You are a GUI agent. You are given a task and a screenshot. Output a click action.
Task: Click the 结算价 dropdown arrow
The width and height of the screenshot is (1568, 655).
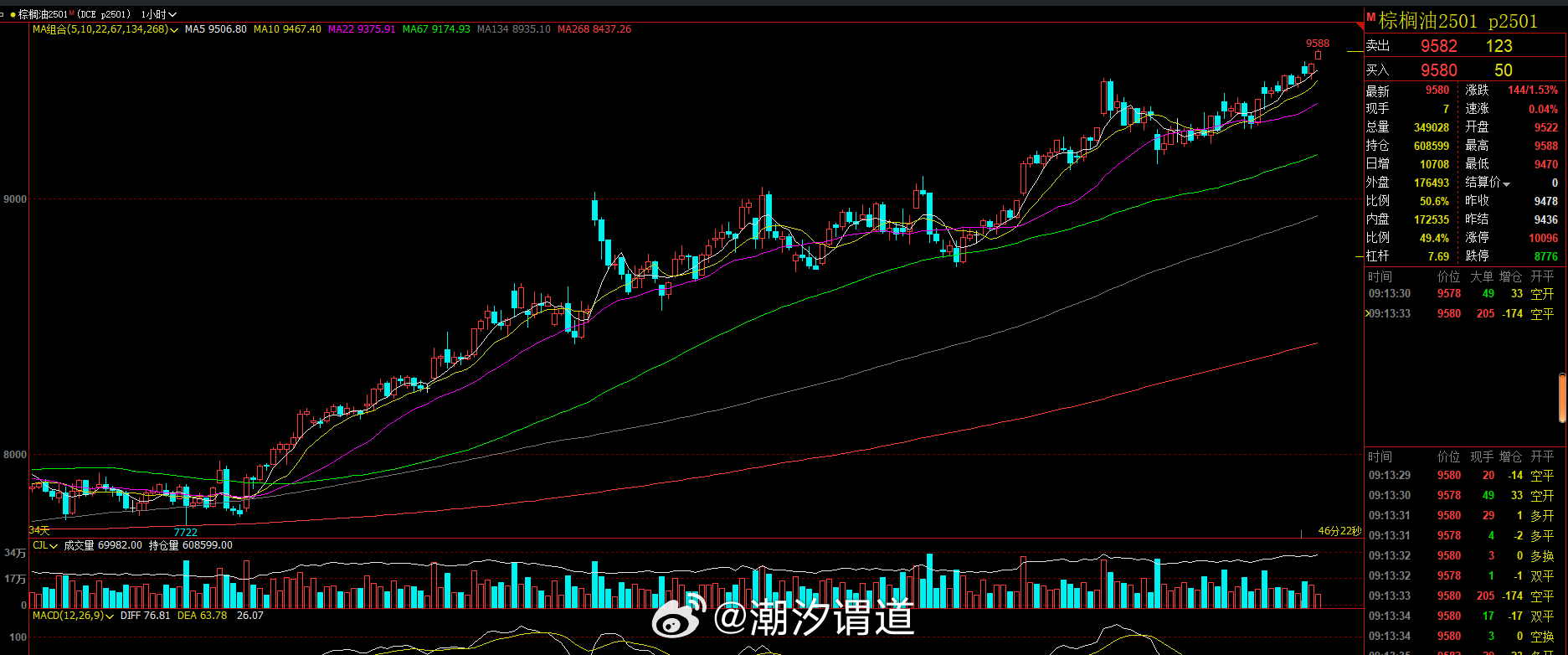(1506, 183)
